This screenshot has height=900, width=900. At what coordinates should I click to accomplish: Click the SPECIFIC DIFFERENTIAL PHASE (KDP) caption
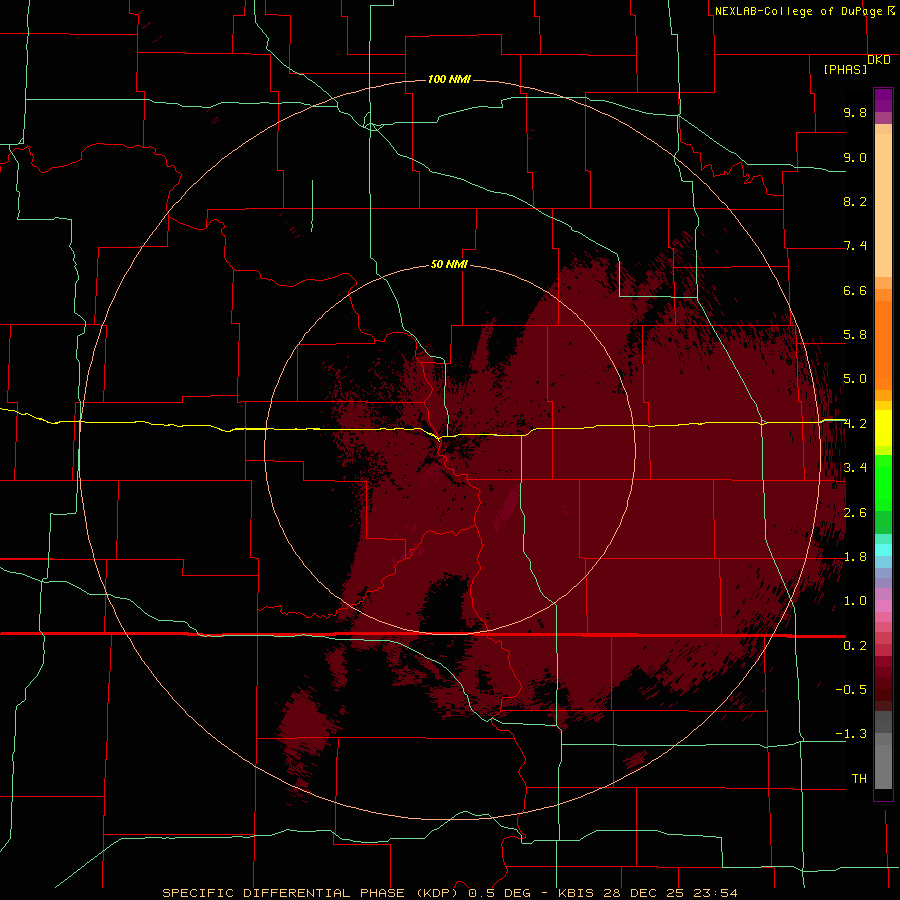point(310,893)
